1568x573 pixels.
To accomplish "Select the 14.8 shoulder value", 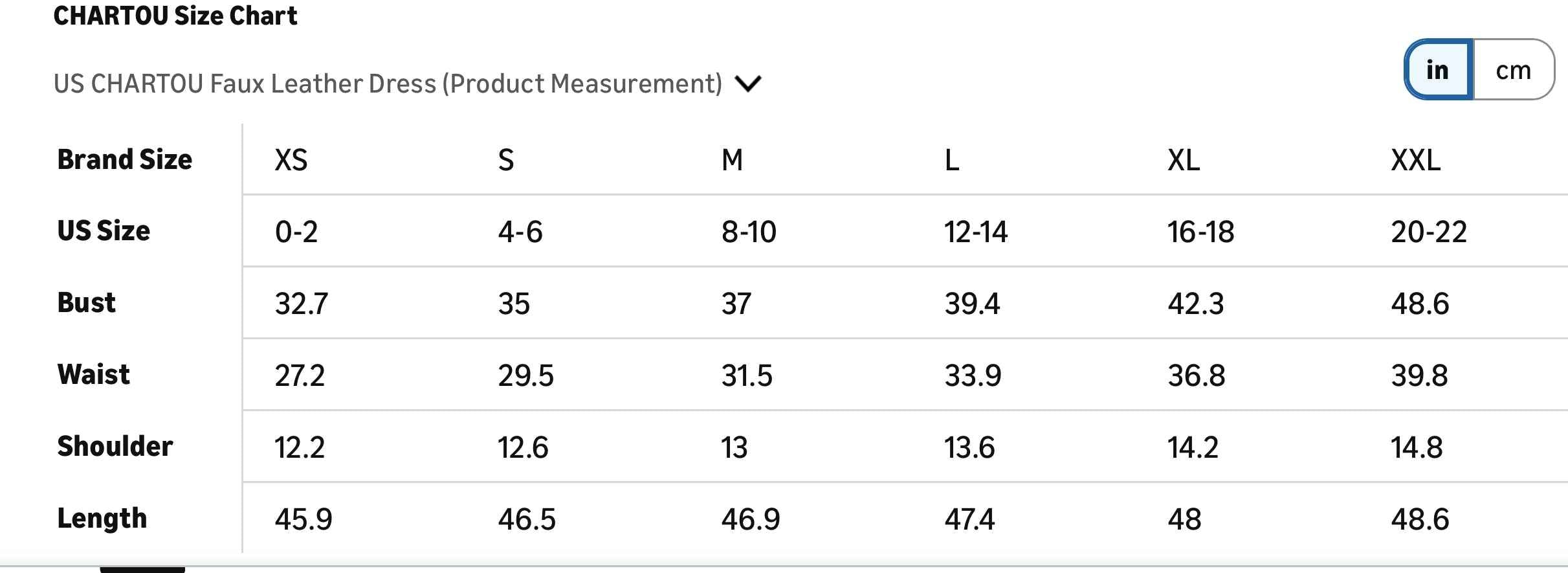I will pos(1417,447).
